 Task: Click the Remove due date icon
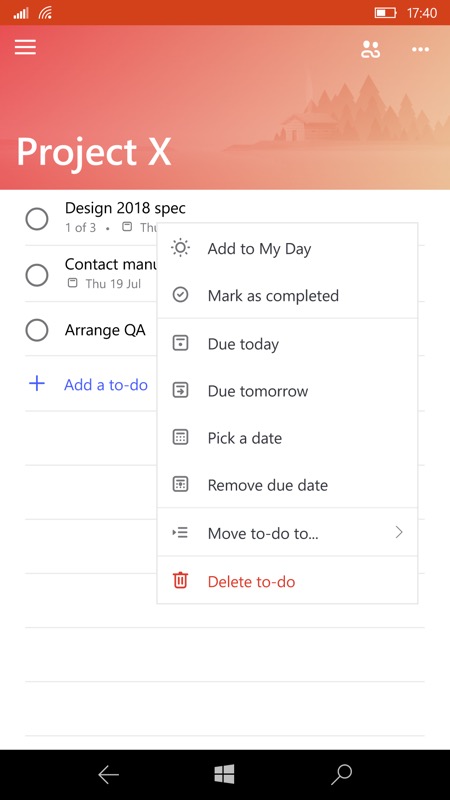pos(181,485)
